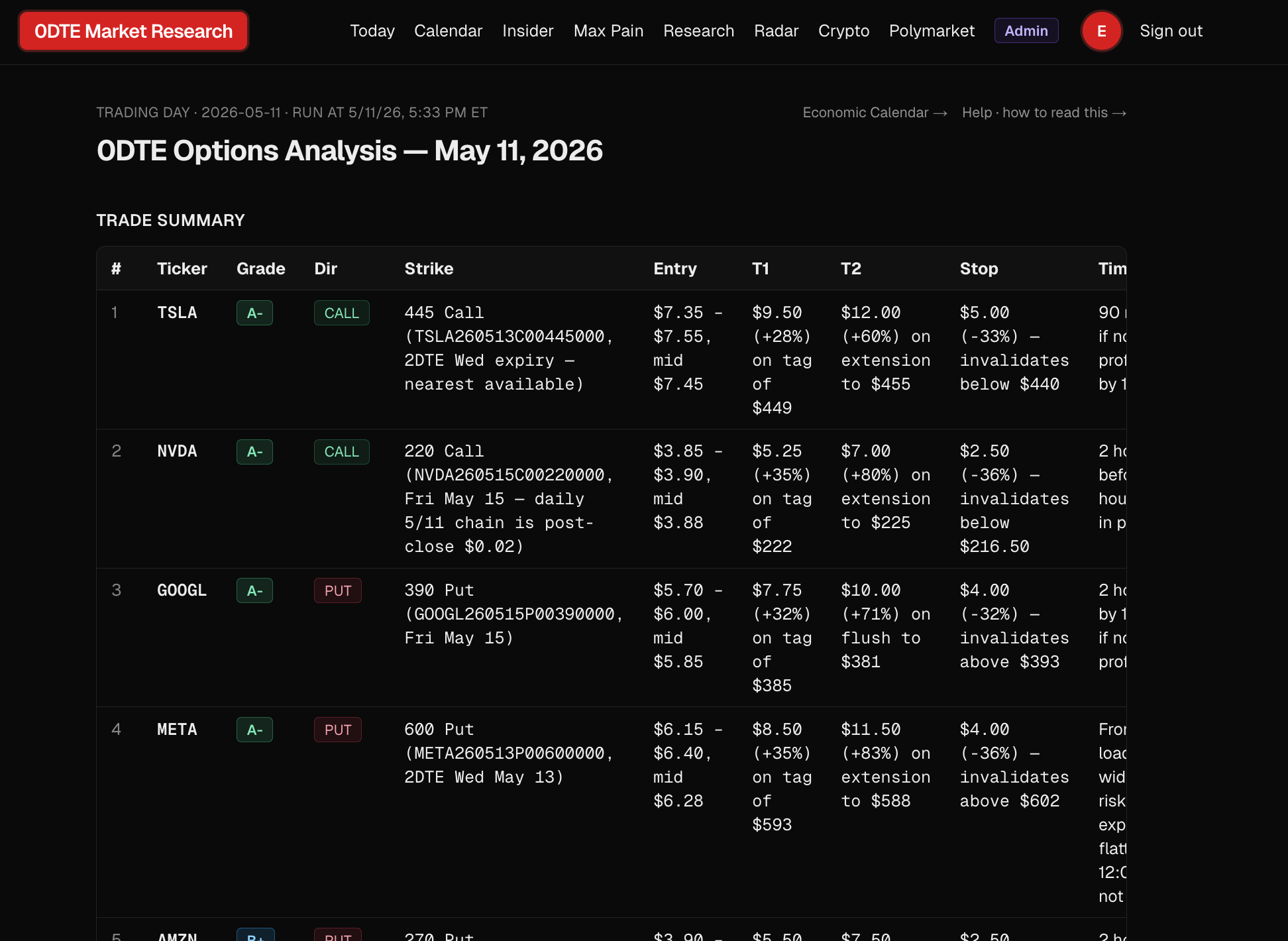Click the PUT badge in GOOGL row
The height and width of the screenshot is (941, 1288).
pyautogui.click(x=338, y=590)
